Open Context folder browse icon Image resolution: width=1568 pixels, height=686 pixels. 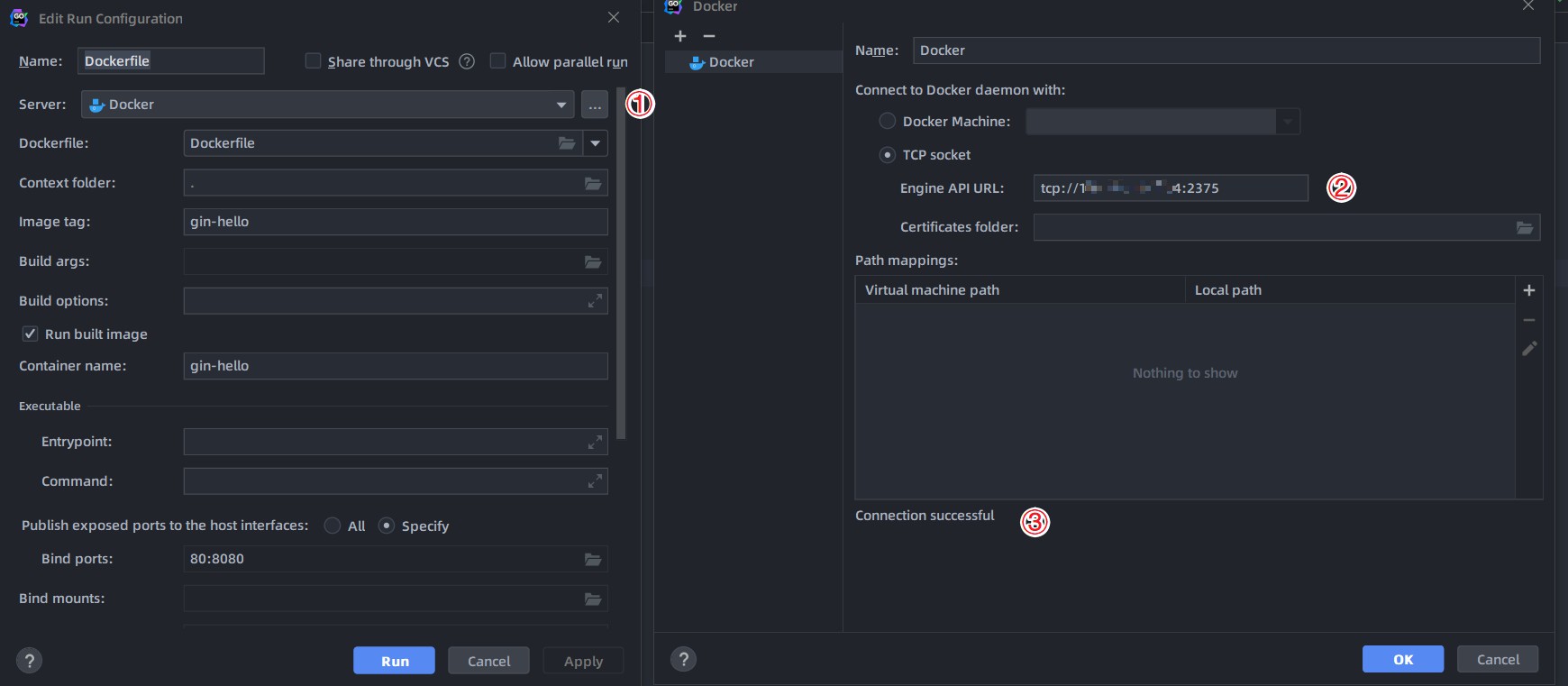[593, 183]
